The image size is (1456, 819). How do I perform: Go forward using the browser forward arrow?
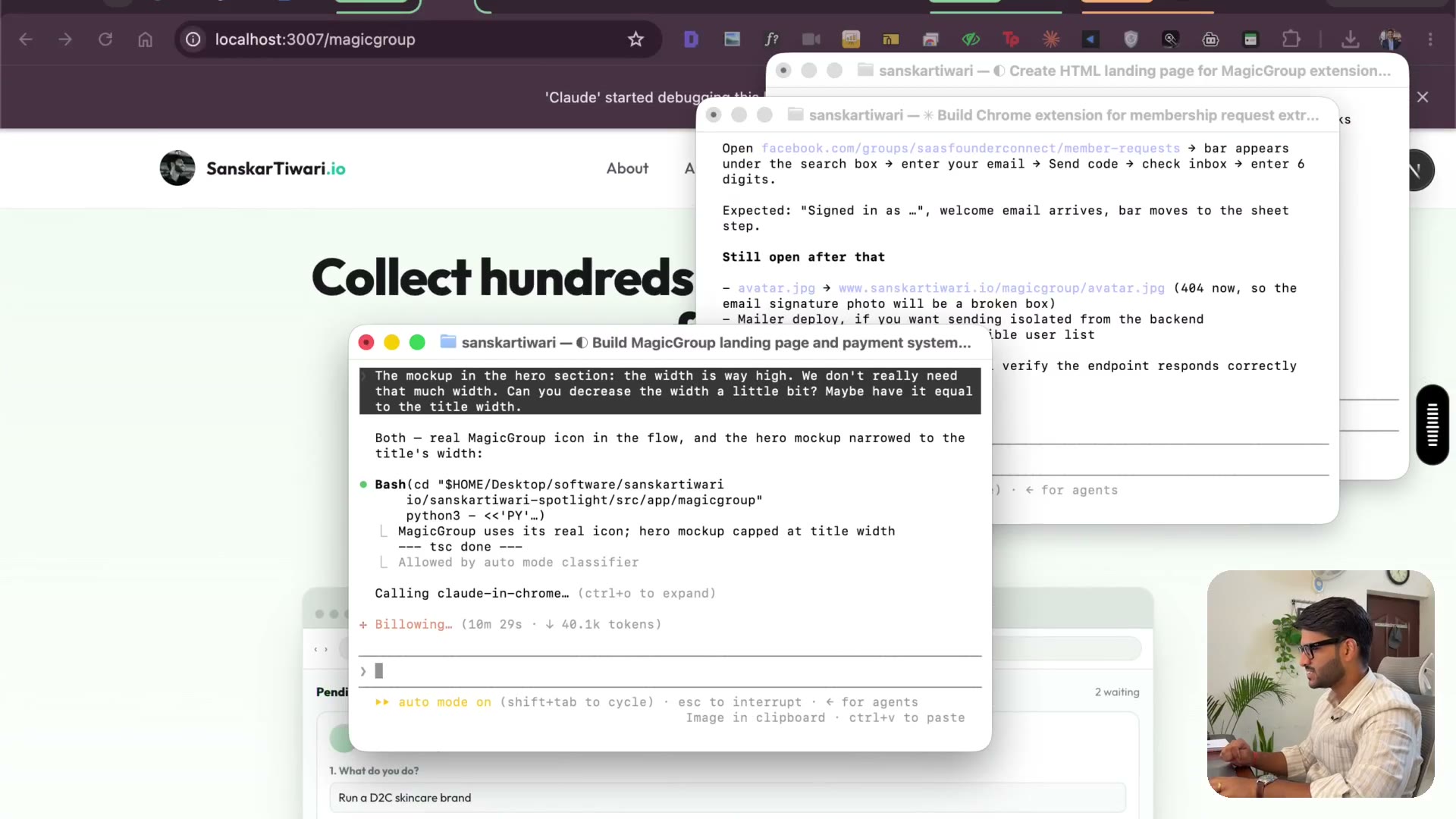click(x=65, y=39)
